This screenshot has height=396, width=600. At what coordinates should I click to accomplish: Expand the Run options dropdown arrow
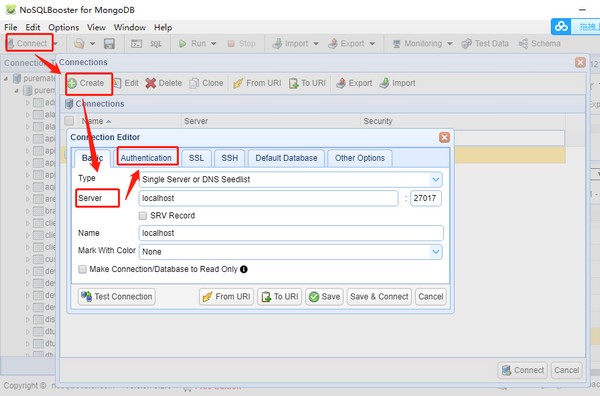214,44
